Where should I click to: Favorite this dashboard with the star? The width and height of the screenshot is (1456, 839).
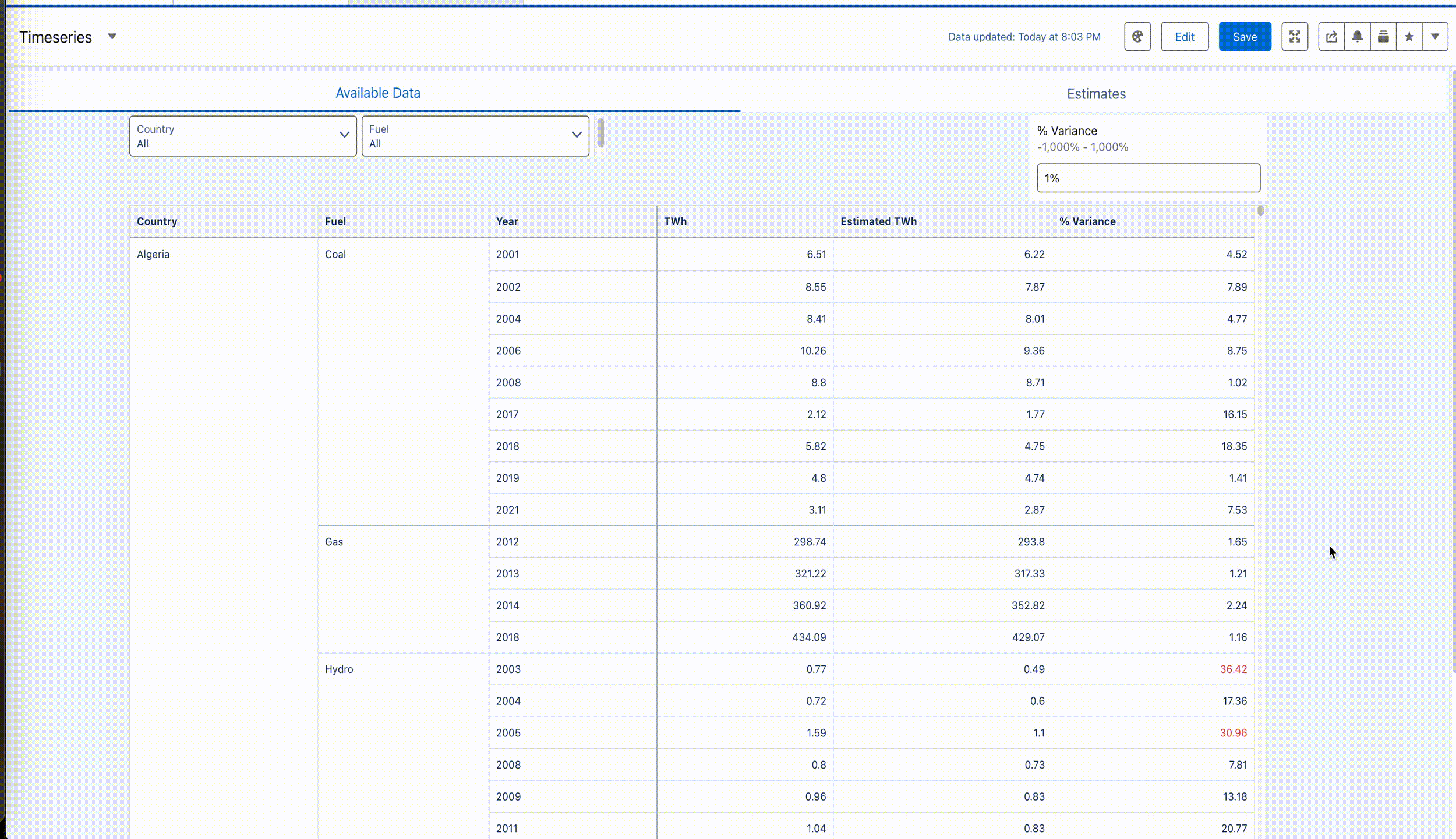[x=1409, y=37]
